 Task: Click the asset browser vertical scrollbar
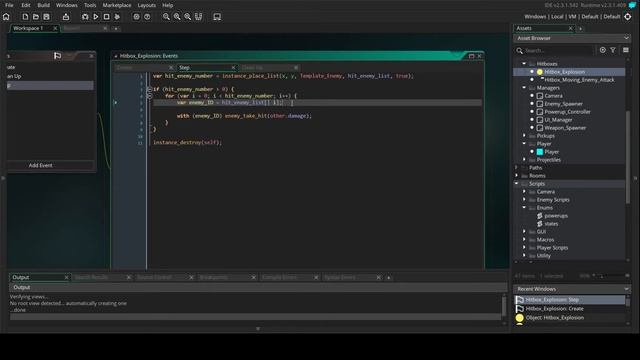(x=628, y=157)
